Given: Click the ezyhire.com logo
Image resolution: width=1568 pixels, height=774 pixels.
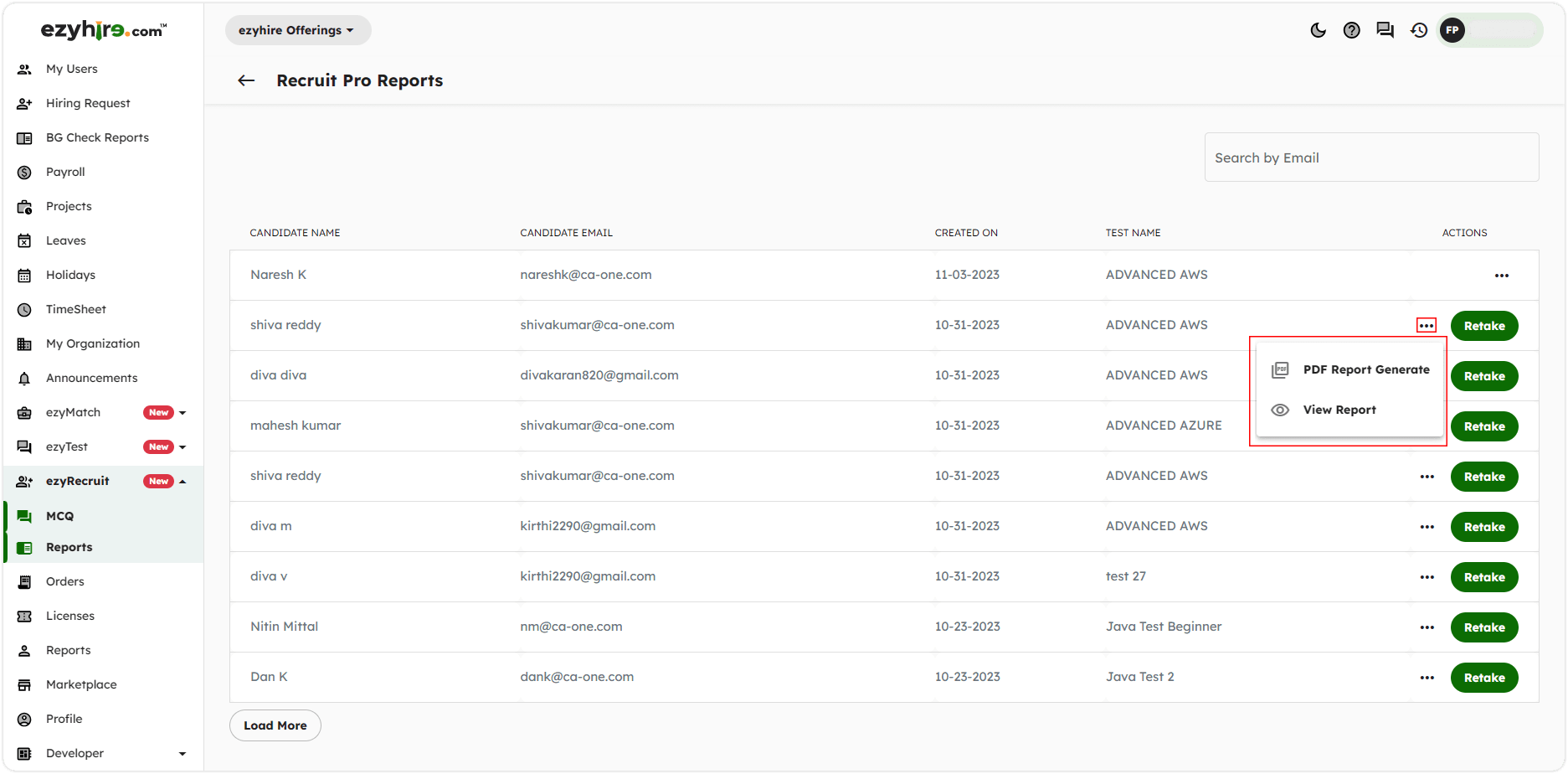Looking at the screenshot, I should coord(104,30).
